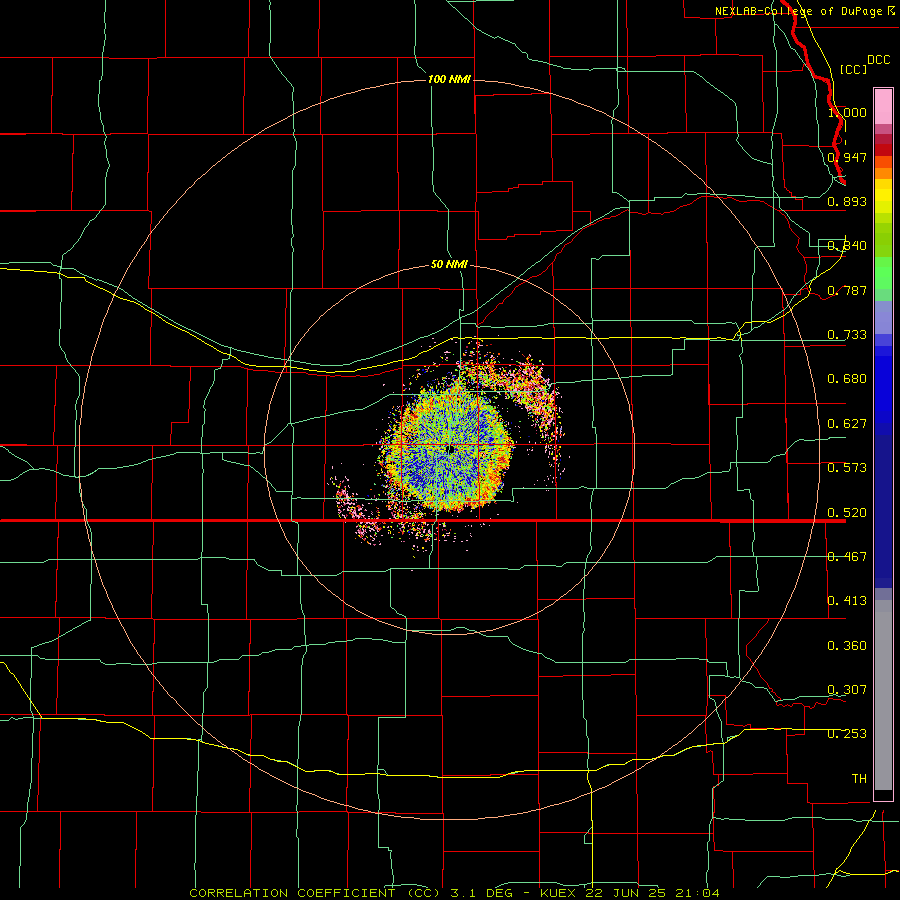Click the 0.947 legend value
900x900 pixels.
click(847, 157)
